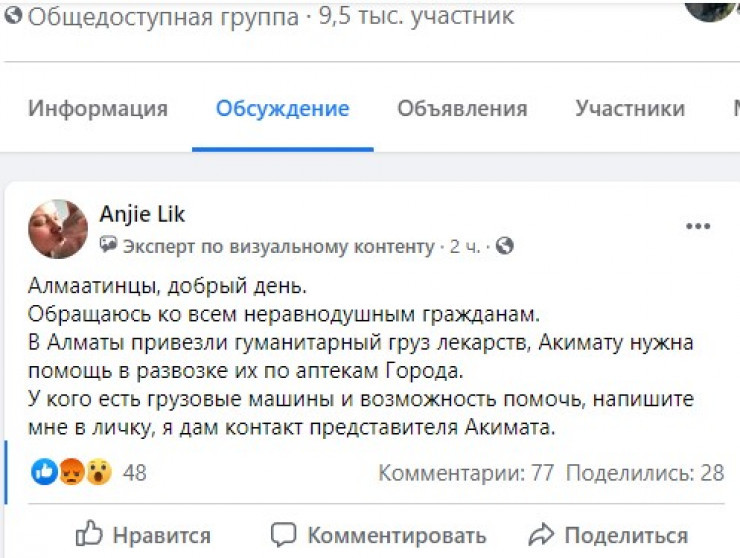Open Anjie Lik's profile picture
Image resolution: width=740 pixels, height=558 pixels.
[x=58, y=229]
